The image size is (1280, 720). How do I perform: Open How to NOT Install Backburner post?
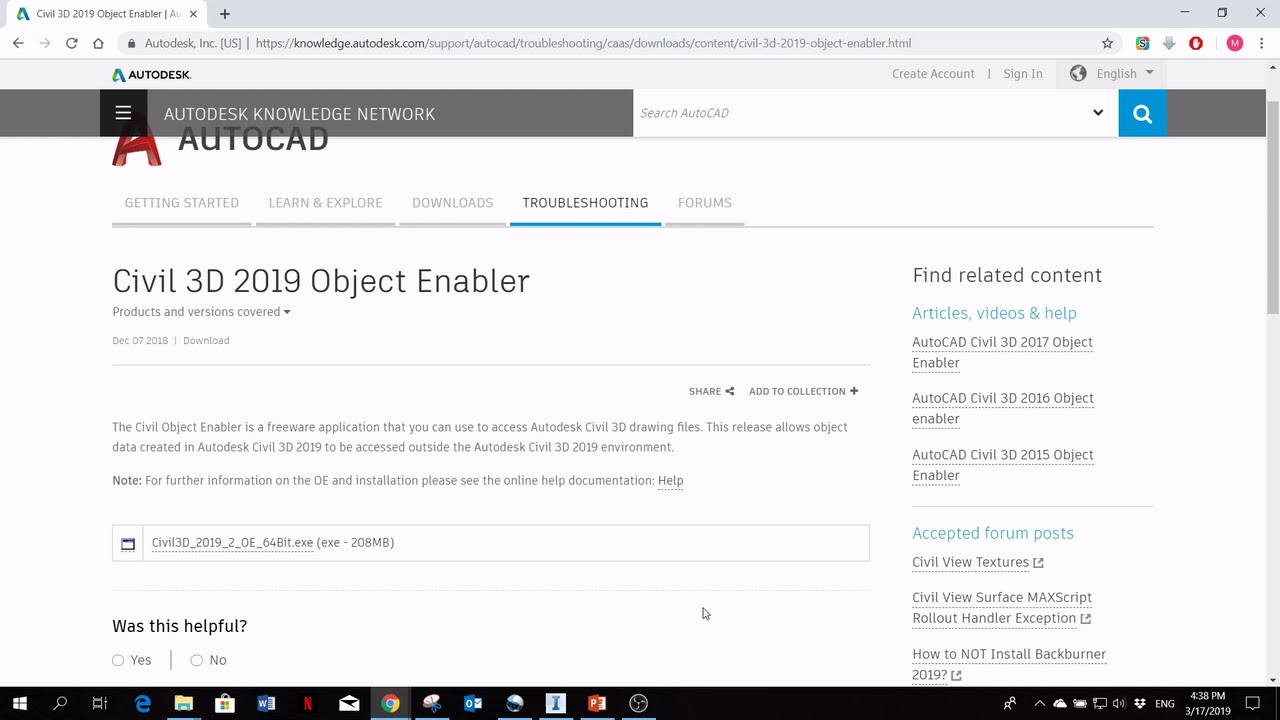click(1009, 664)
